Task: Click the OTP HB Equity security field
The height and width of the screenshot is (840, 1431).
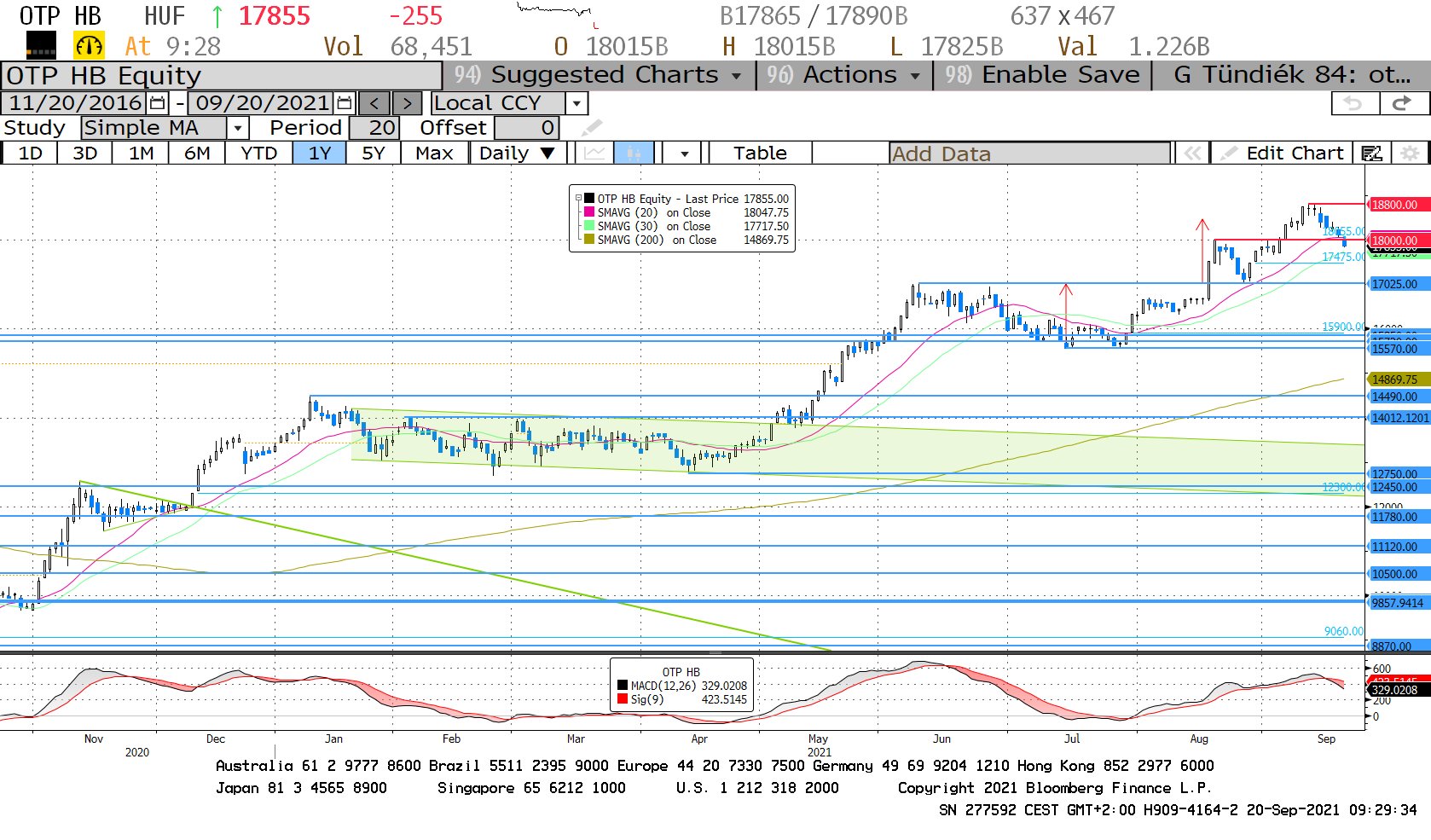Action: point(221,75)
